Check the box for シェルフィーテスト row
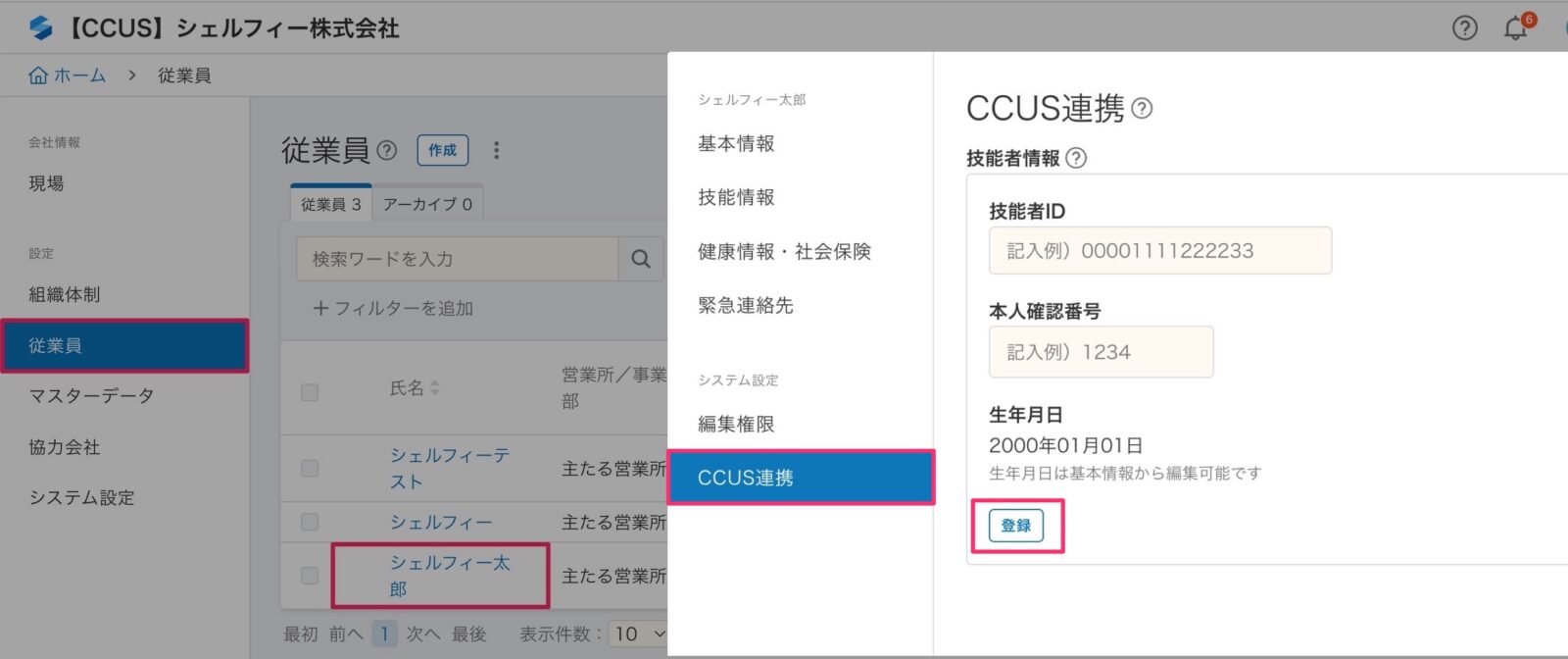 coord(310,468)
